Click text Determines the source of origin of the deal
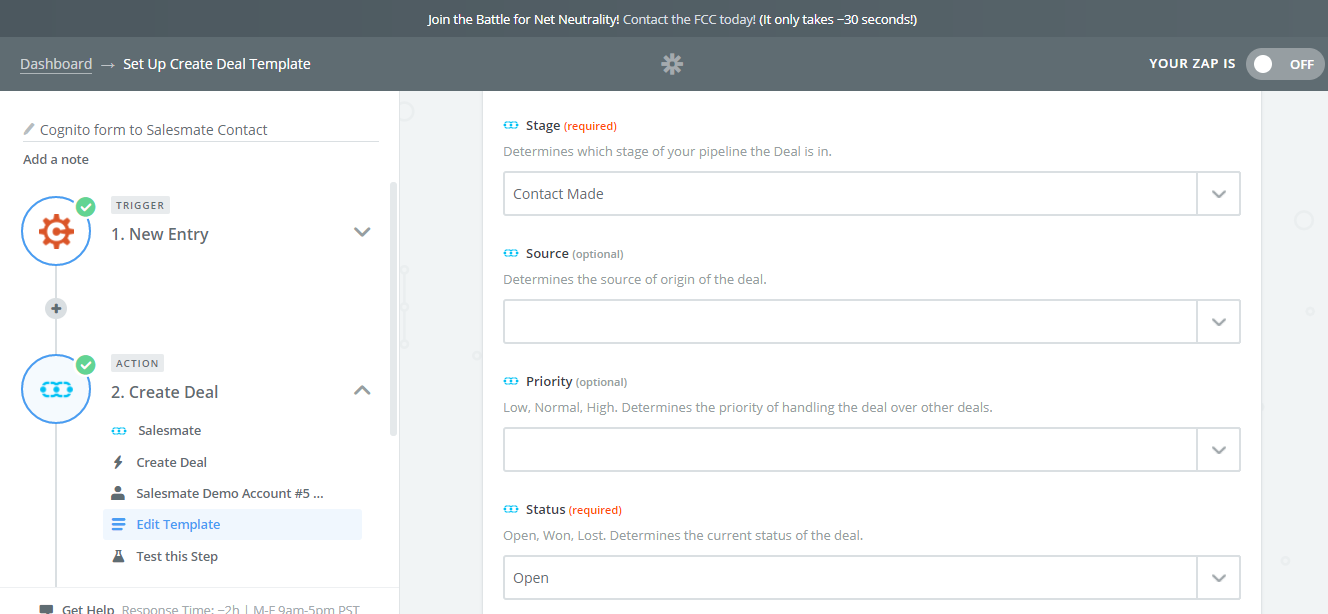This screenshot has width=1328, height=614. tap(635, 279)
